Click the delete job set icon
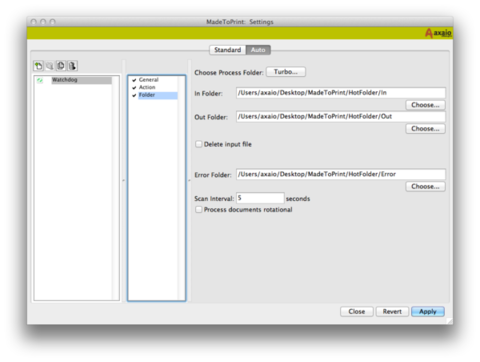This screenshot has height=362, width=480. coord(50,66)
